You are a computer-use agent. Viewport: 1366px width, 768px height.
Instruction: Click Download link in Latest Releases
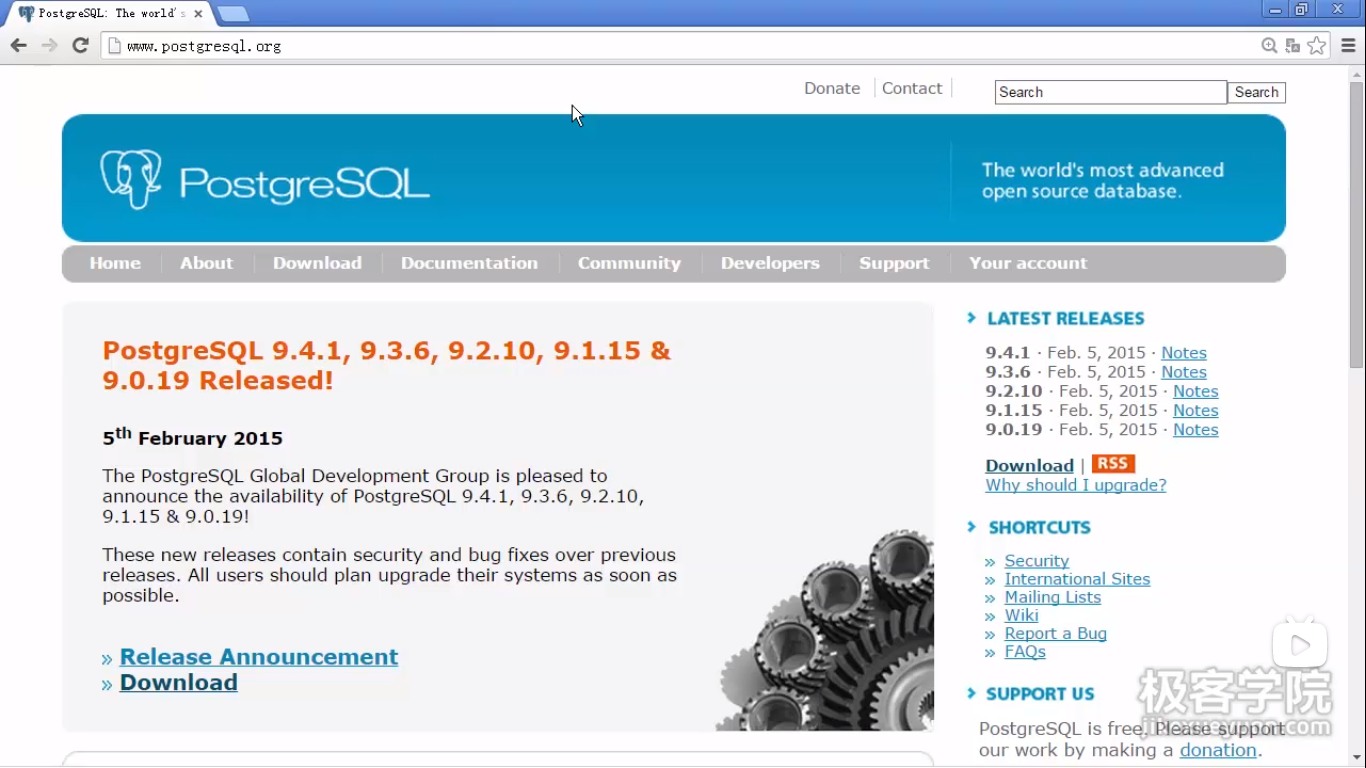pos(1029,465)
